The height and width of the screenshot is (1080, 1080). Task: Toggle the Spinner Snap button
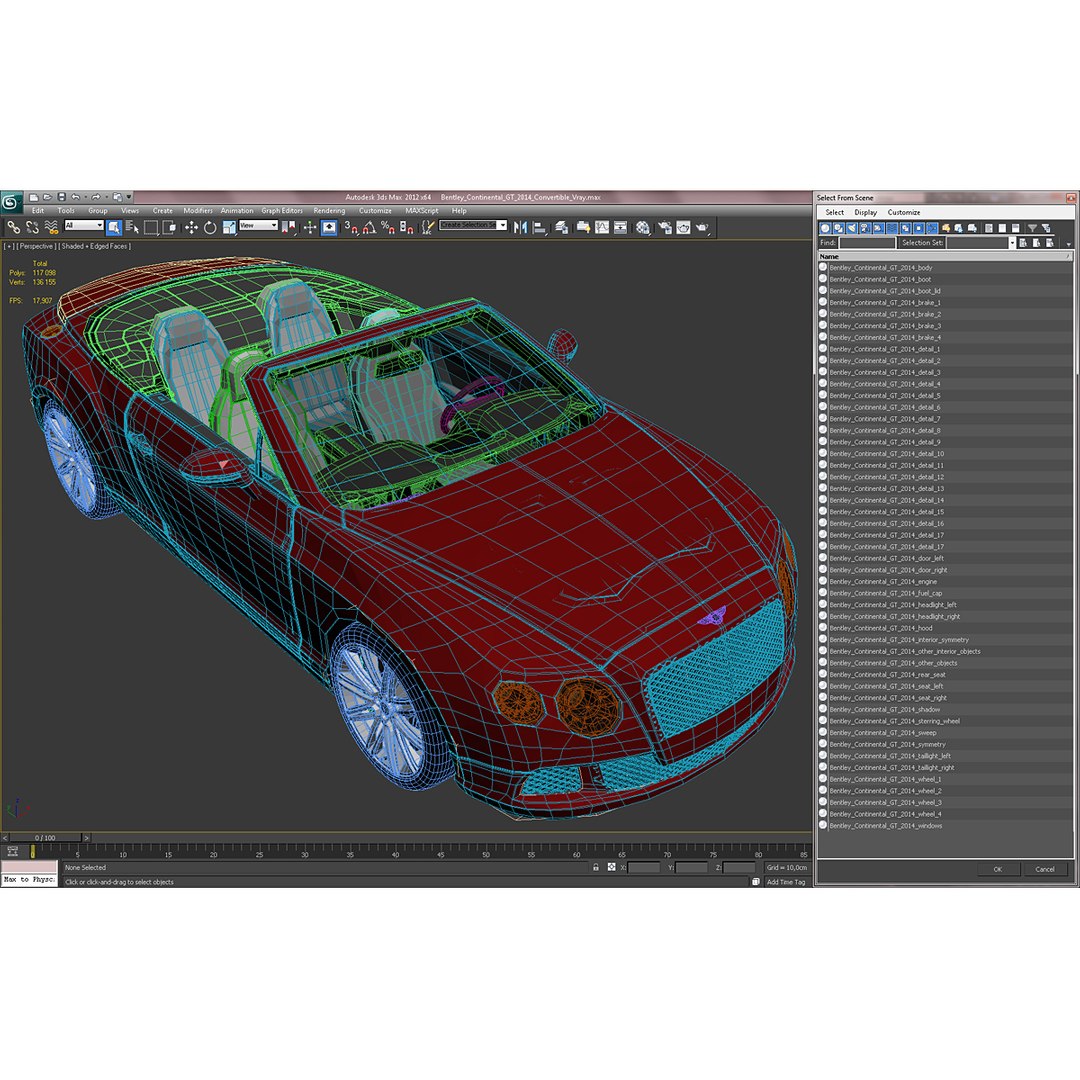pyautogui.click(x=407, y=227)
